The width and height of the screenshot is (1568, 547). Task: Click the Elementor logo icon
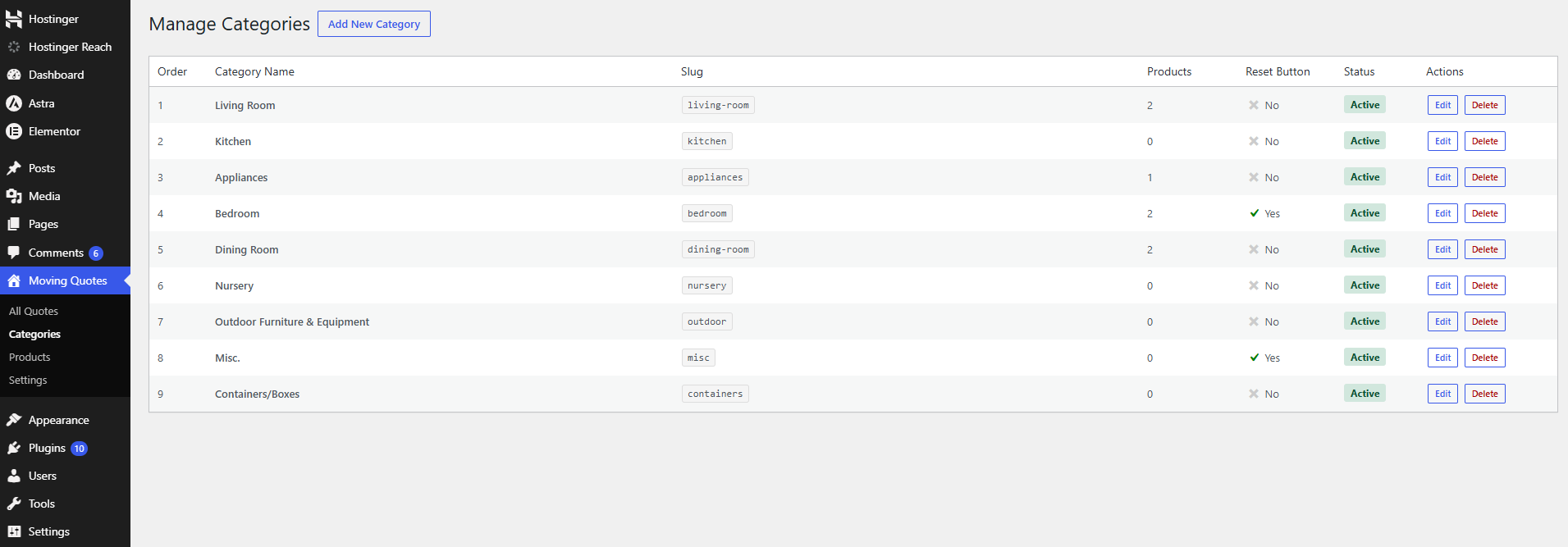pyautogui.click(x=14, y=131)
